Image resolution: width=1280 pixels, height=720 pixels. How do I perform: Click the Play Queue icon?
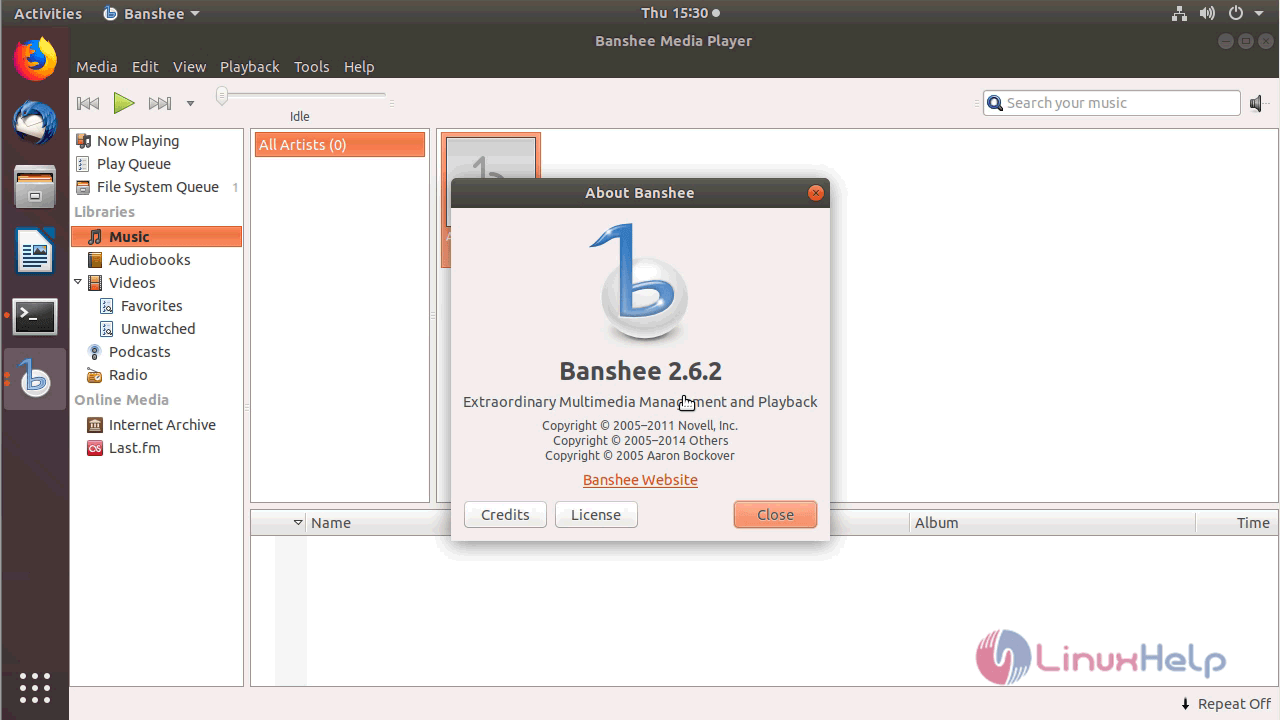point(83,164)
